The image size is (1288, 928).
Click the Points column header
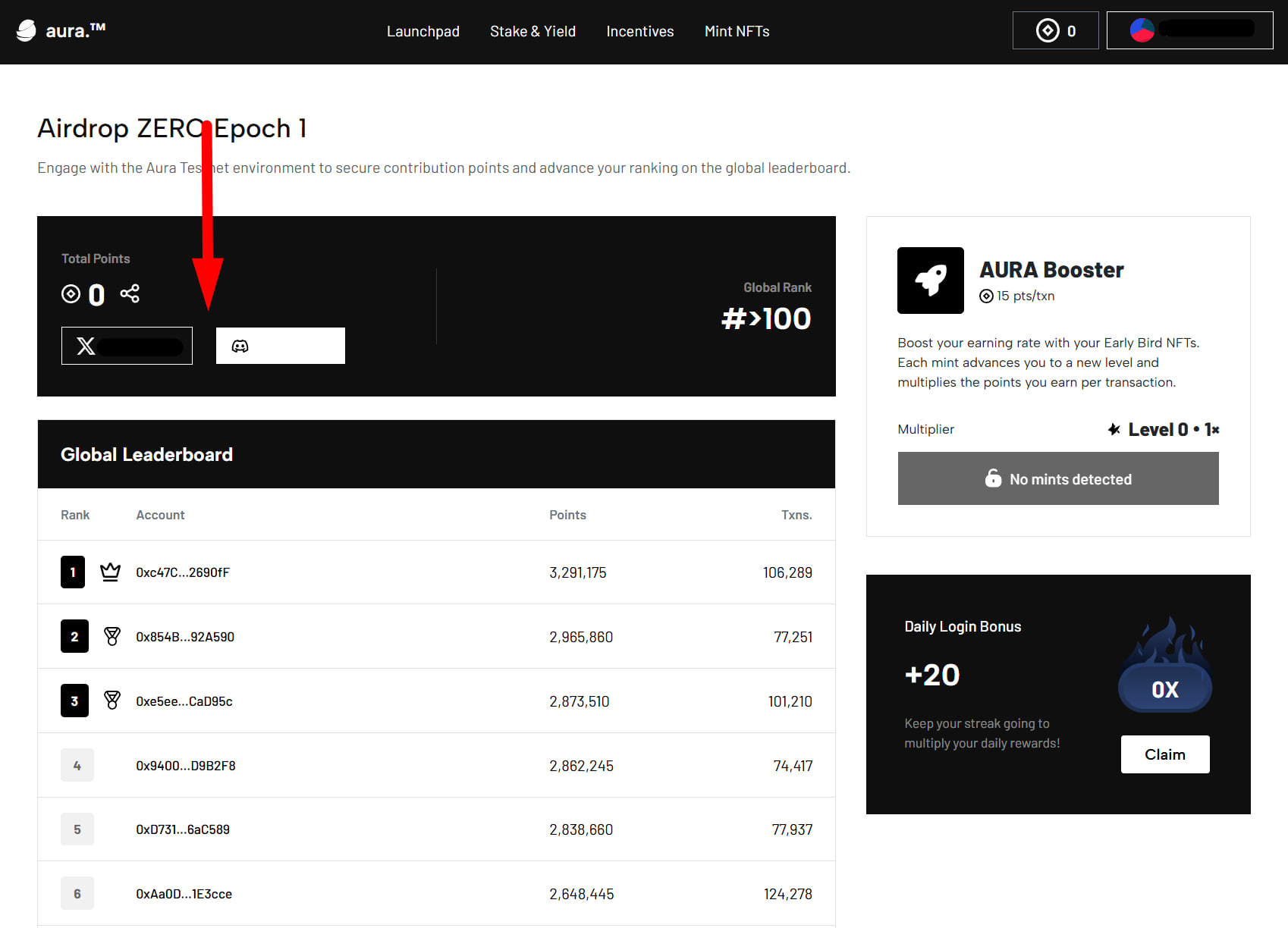click(567, 515)
